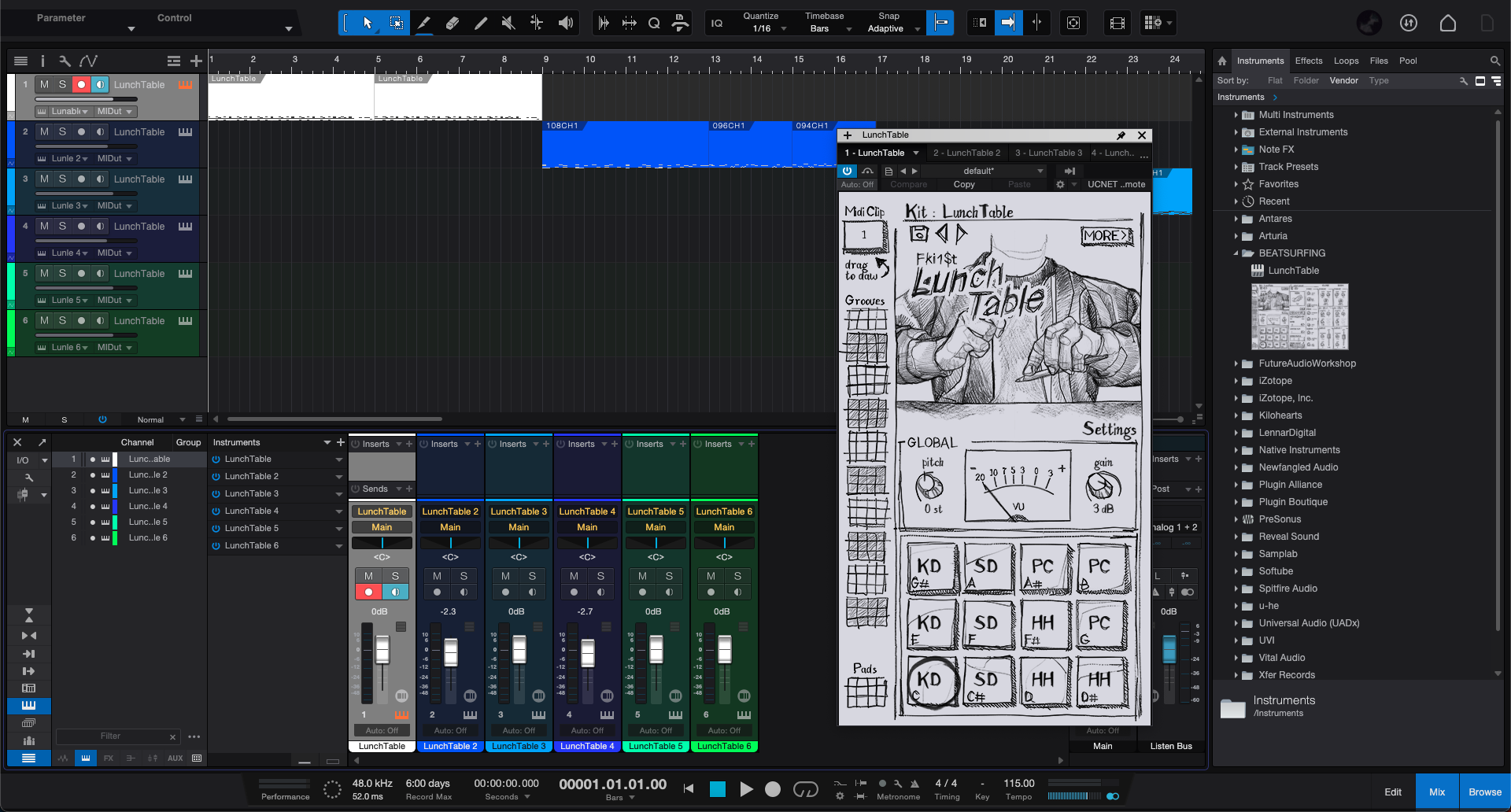Open the Pool tab in browser
Viewport: 1511px width, 812px height.
[1408, 61]
